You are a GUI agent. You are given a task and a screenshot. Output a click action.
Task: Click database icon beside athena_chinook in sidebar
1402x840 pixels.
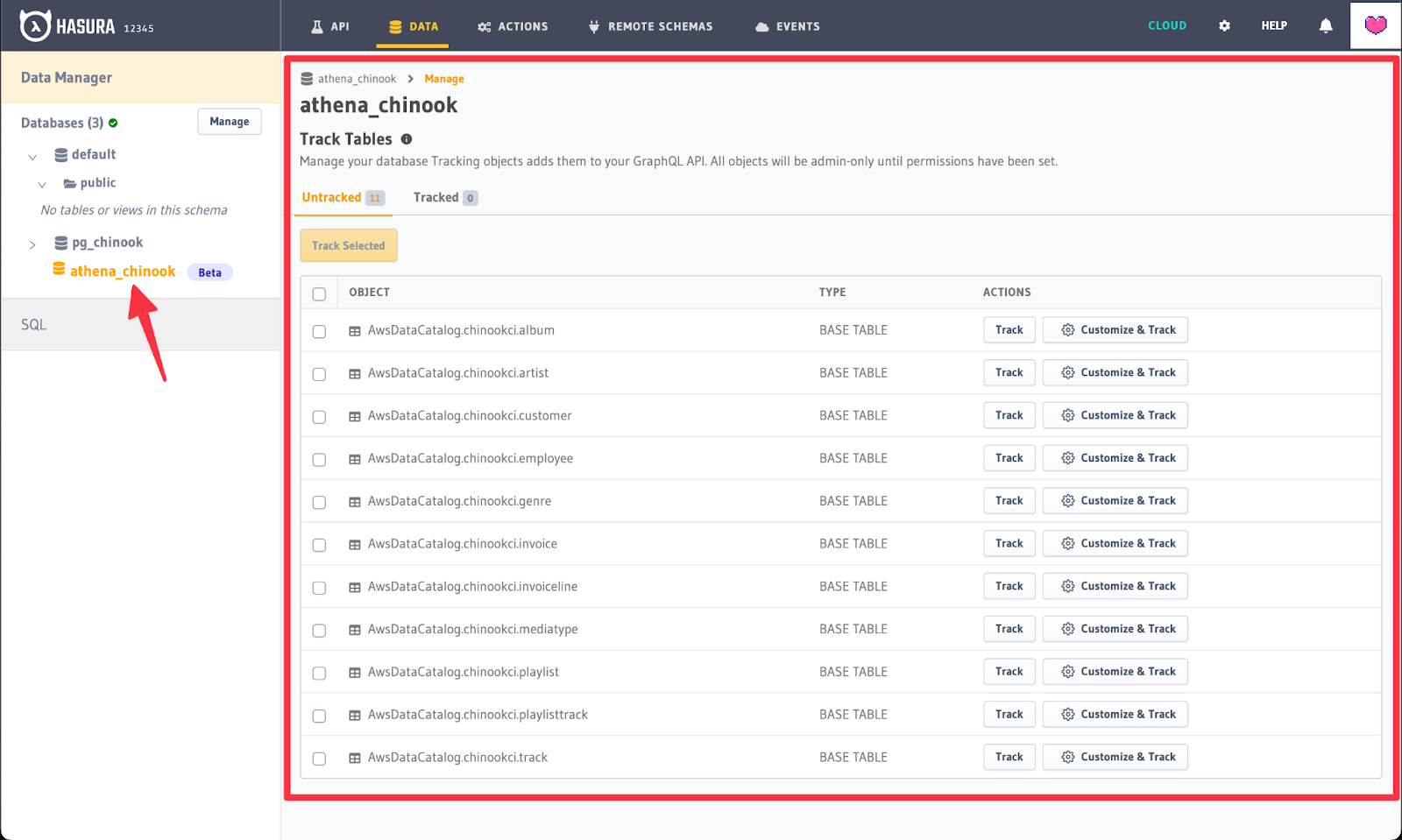[59, 269]
